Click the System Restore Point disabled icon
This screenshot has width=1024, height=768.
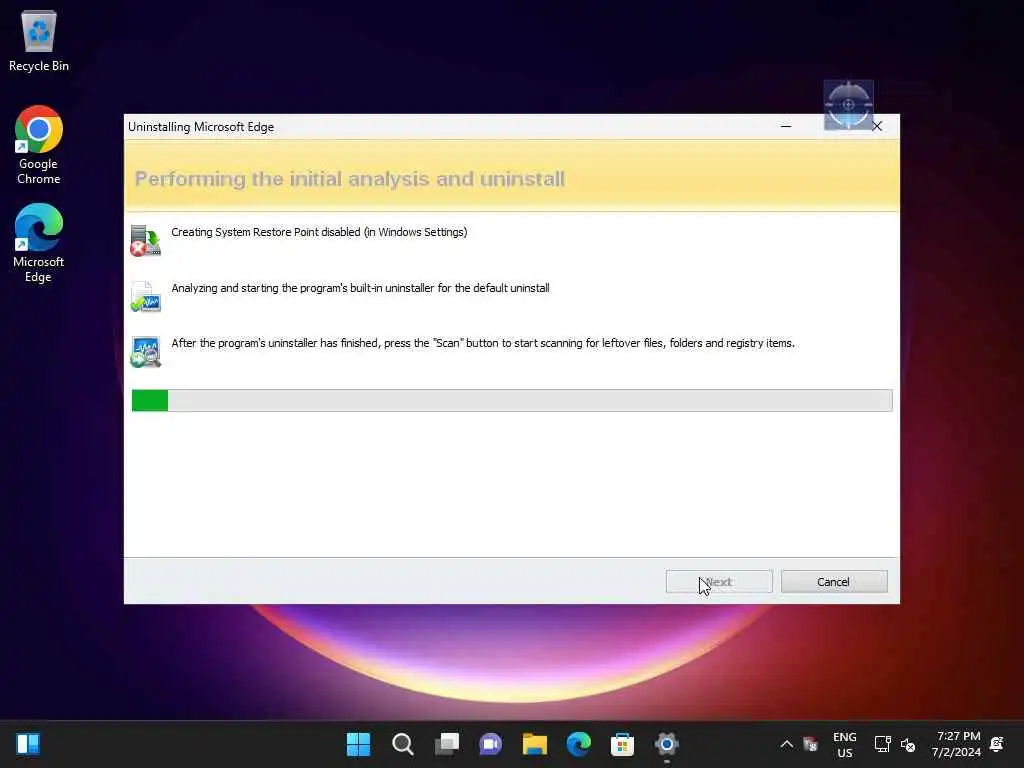click(x=146, y=241)
